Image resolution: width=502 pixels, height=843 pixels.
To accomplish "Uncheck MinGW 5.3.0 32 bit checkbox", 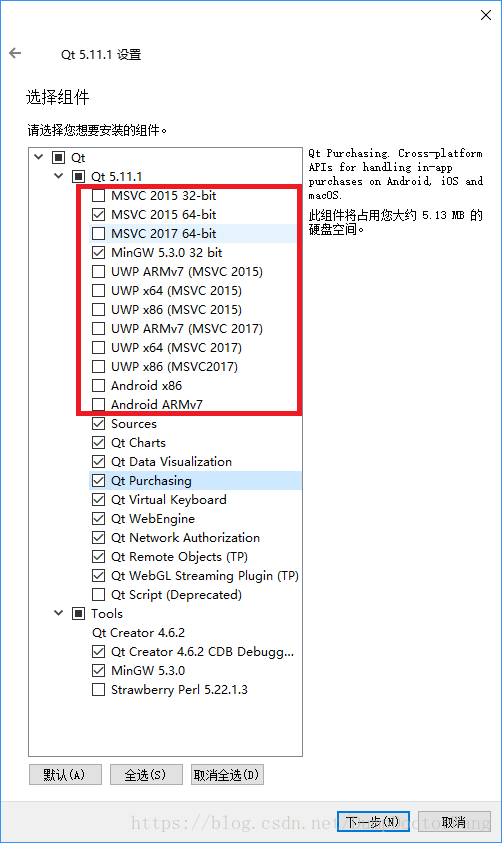I will (x=98, y=252).
